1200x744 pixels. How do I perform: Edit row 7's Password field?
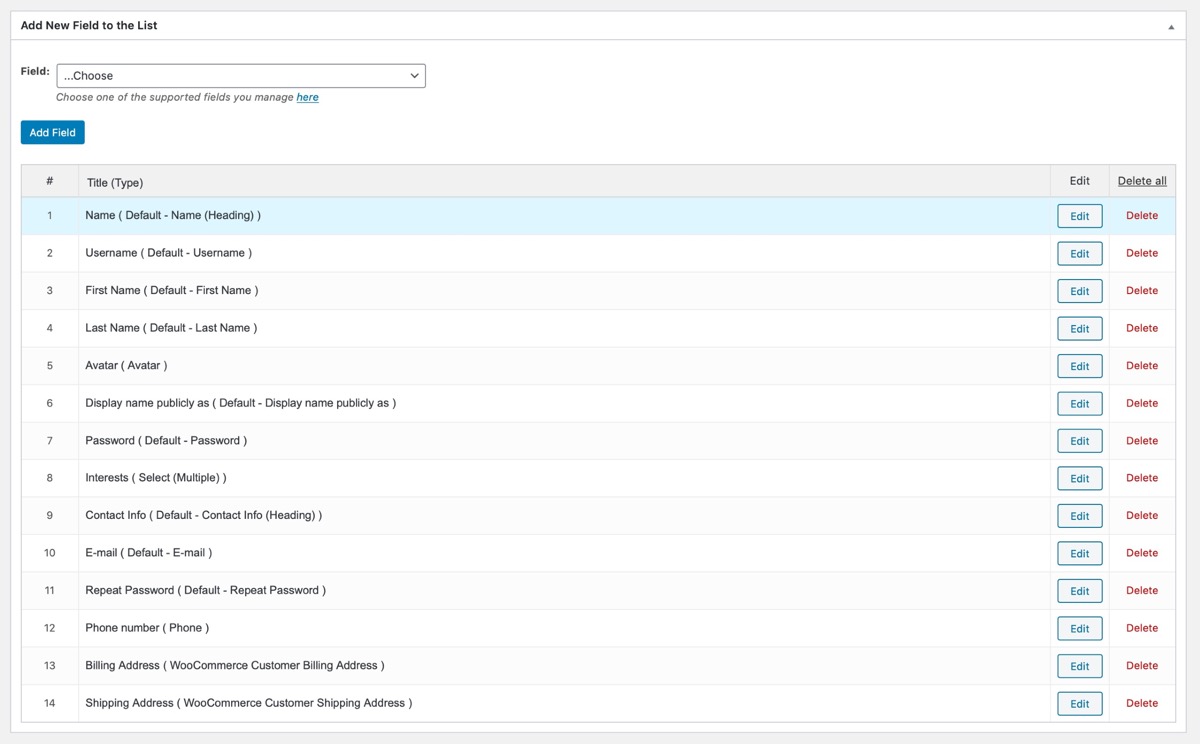(1080, 441)
